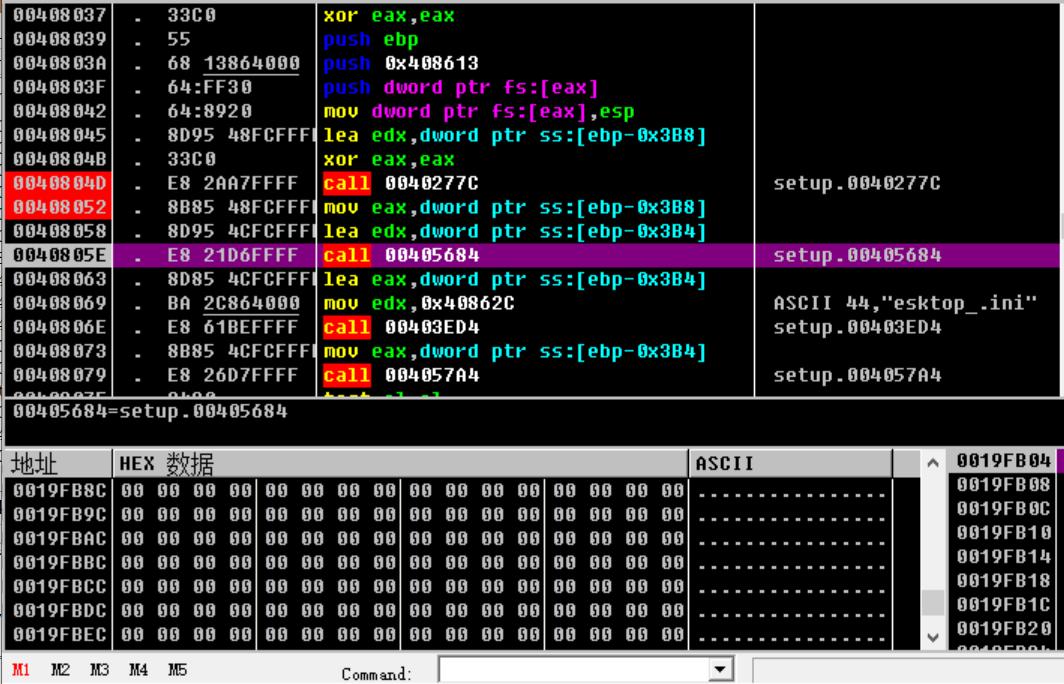
Task: Click hex bytes E8 21D6FFFF
Action: tap(233, 255)
